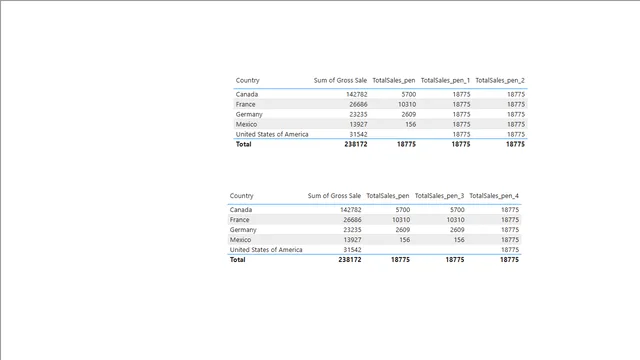Select France row label in lower table
The image size is (640, 360).
coord(239,220)
